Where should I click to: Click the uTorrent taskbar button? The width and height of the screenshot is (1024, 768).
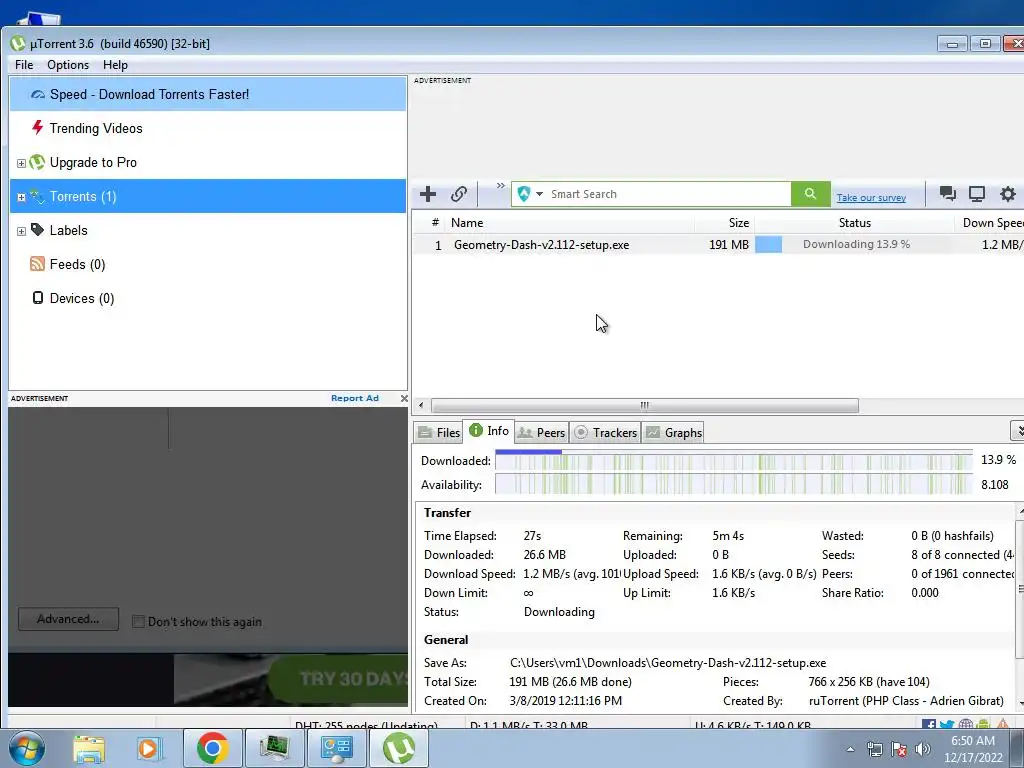click(x=399, y=748)
